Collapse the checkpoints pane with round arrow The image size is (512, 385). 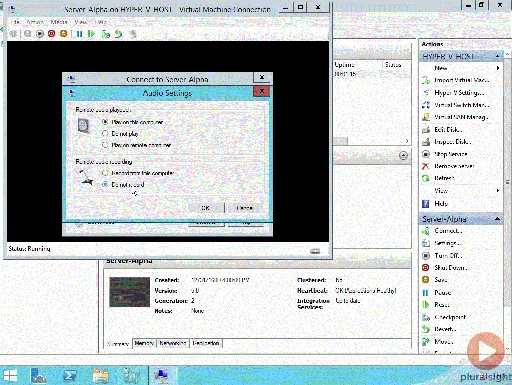[x=403, y=155]
